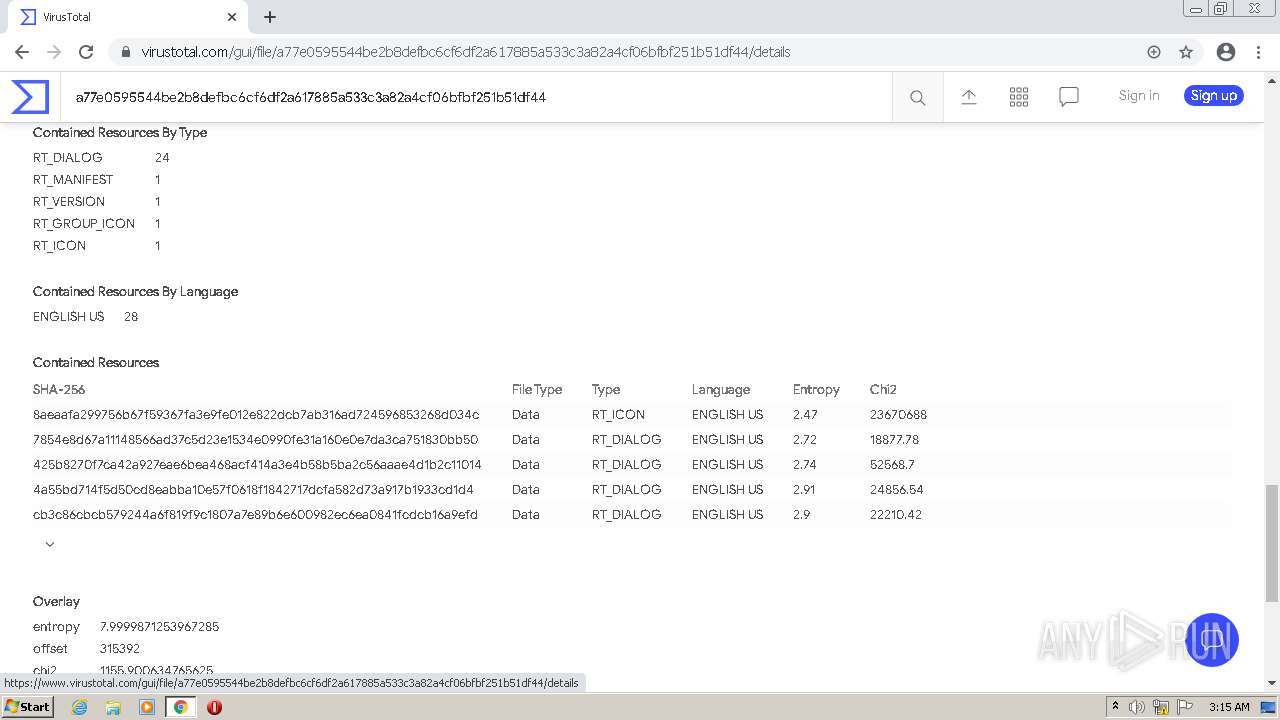Click the Start button
Image resolution: width=1280 pixels, height=720 pixels.
[27, 707]
